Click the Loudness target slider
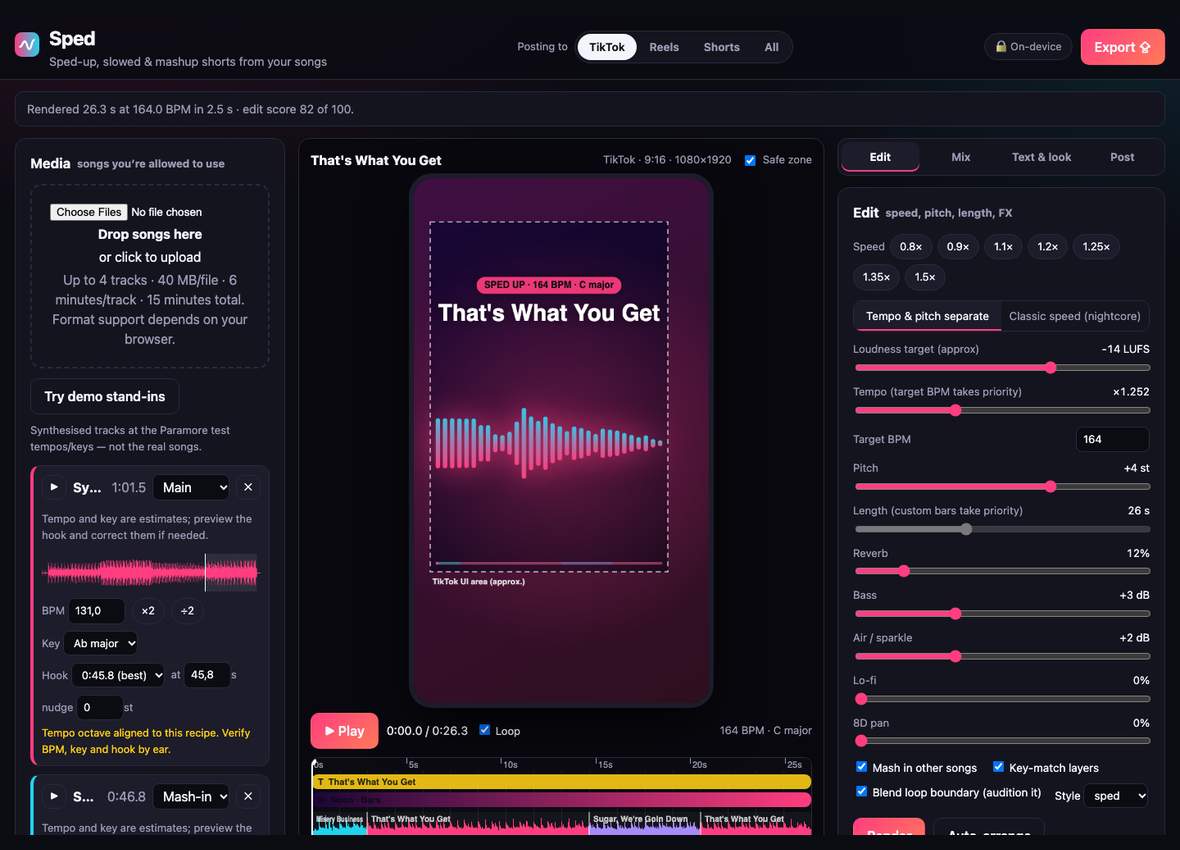1180x850 pixels. 1002,367
